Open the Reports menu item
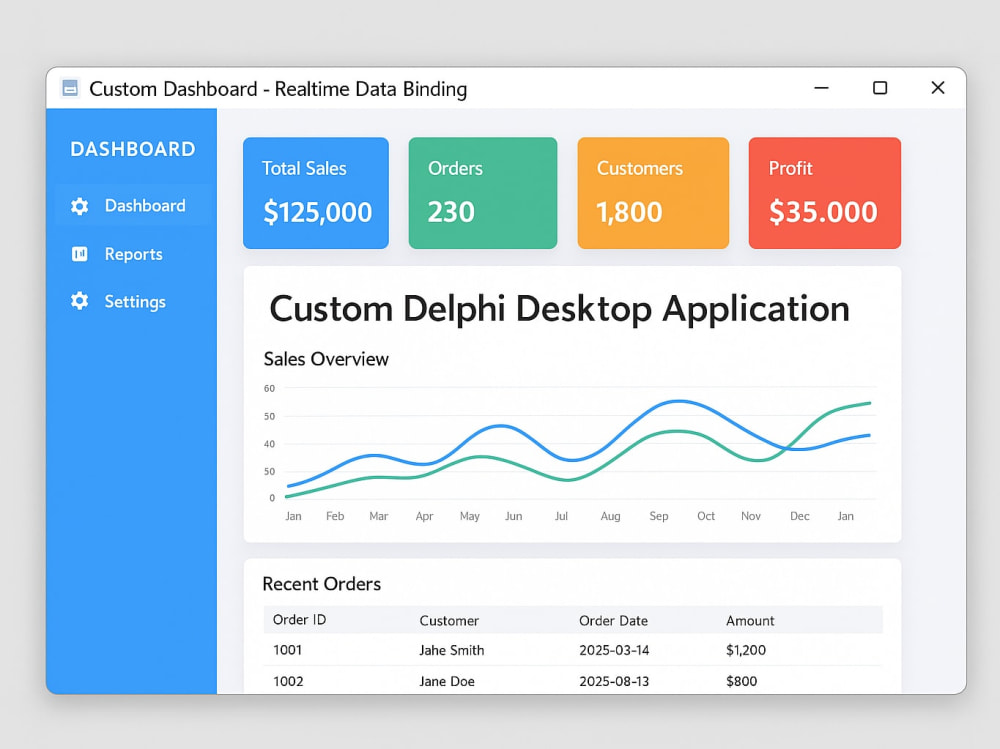Viewport: 1000px width, 749px height. (132, 254)
